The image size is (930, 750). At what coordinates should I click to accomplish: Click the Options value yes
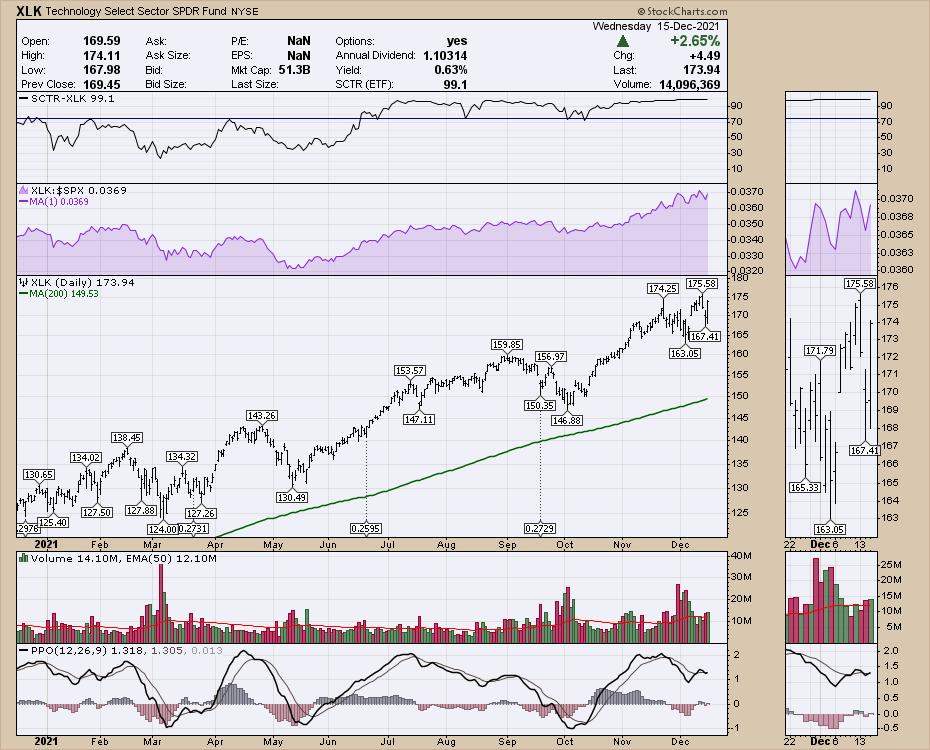[457, 41]
